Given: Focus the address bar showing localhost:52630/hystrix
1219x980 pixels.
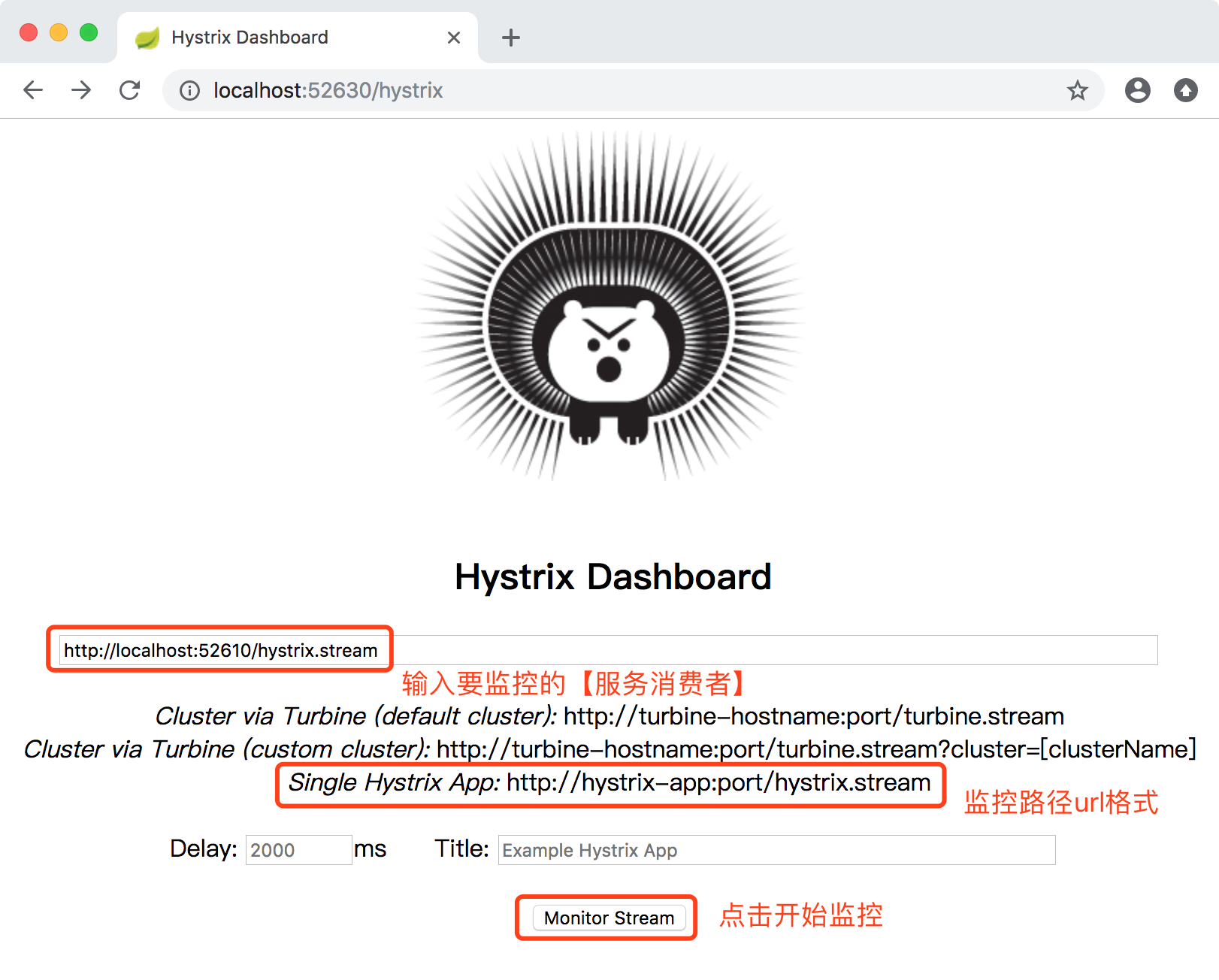Looking at the screenshot, I should (x=634, y=90).
